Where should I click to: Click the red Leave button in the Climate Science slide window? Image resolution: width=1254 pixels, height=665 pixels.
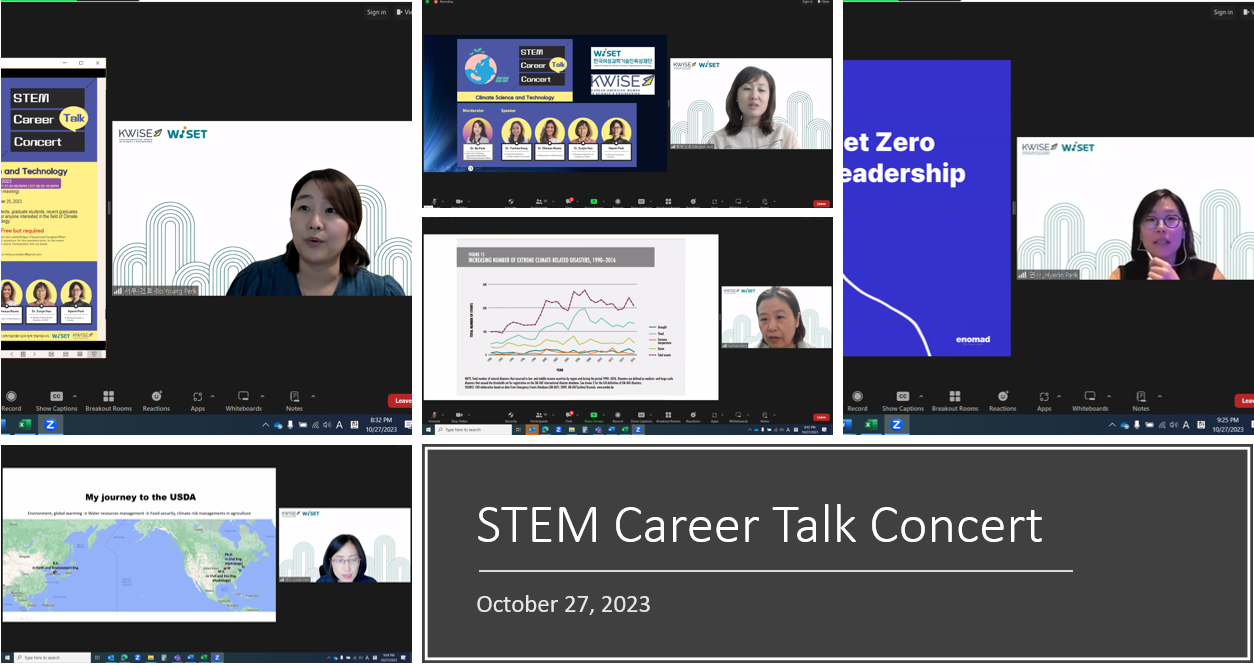coord(822,203)
